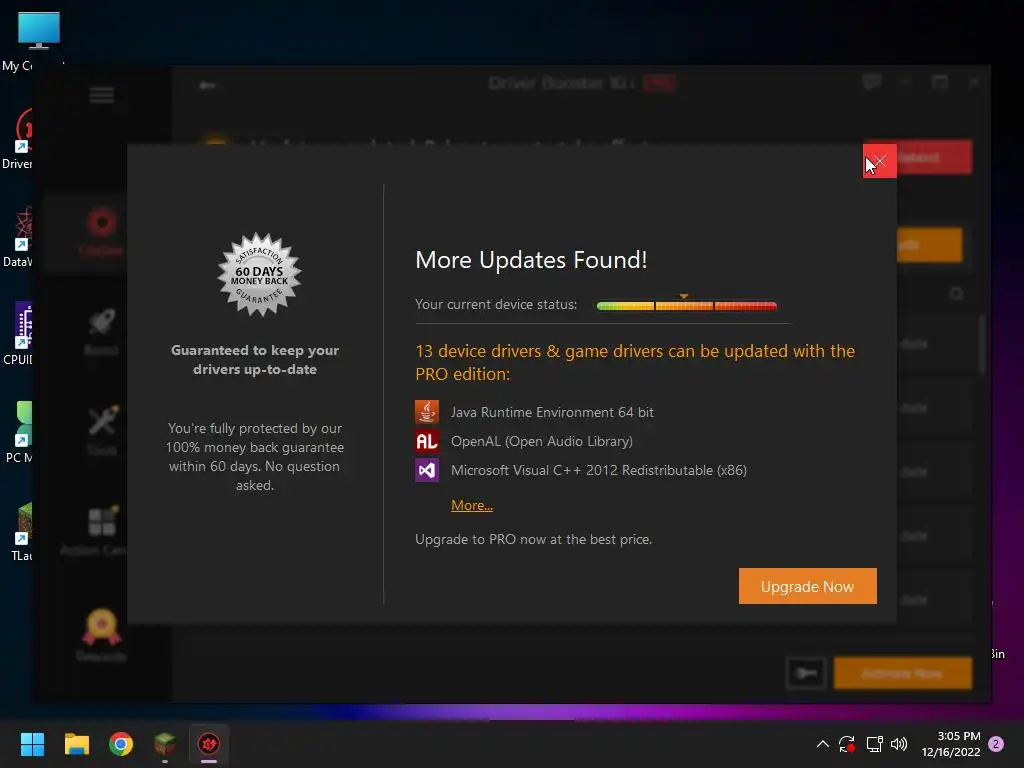Click the Microsoft Visual C++ icon

click(x=426, y=470)
